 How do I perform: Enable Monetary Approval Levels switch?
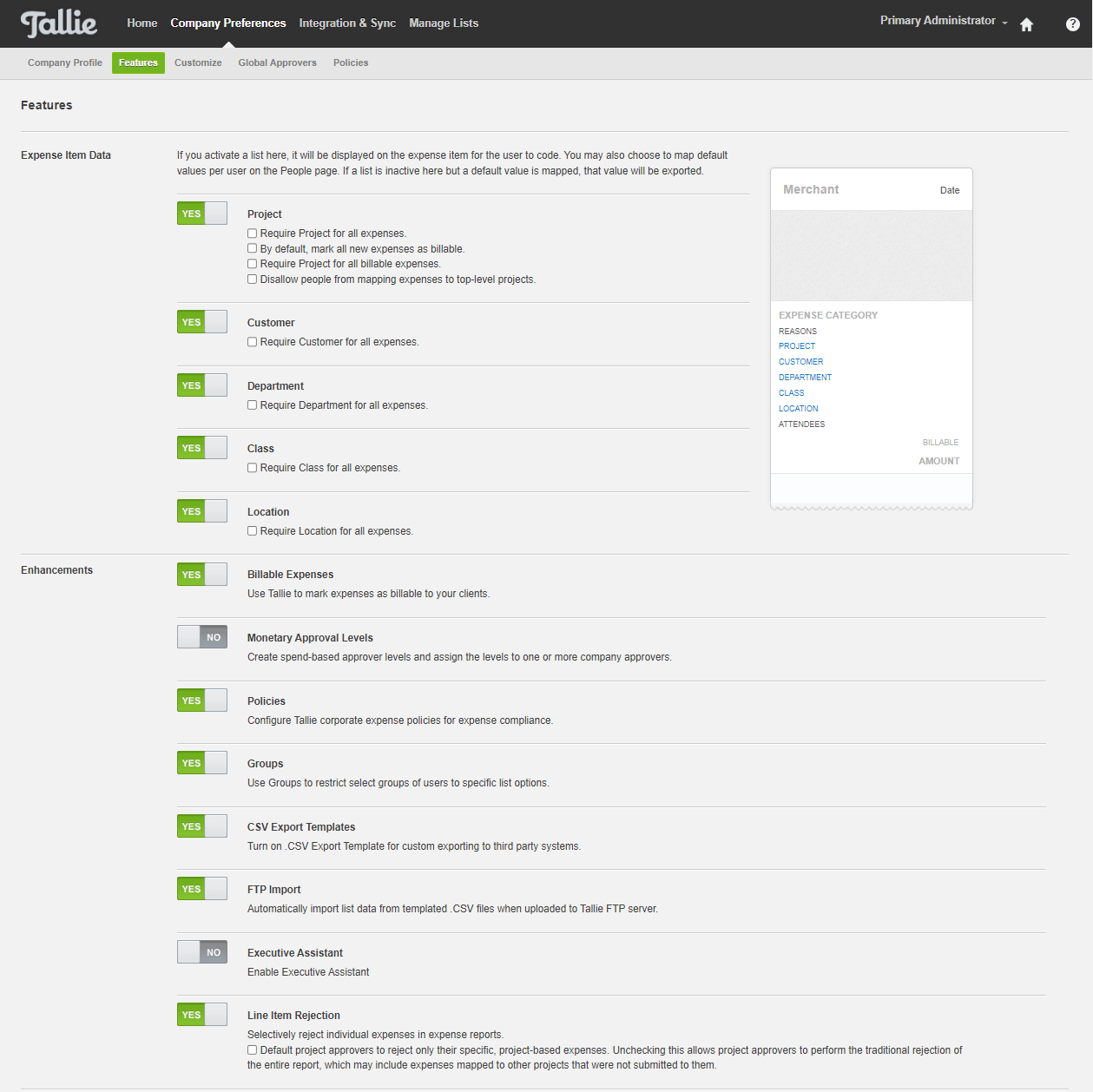click(x=202, y=637)
